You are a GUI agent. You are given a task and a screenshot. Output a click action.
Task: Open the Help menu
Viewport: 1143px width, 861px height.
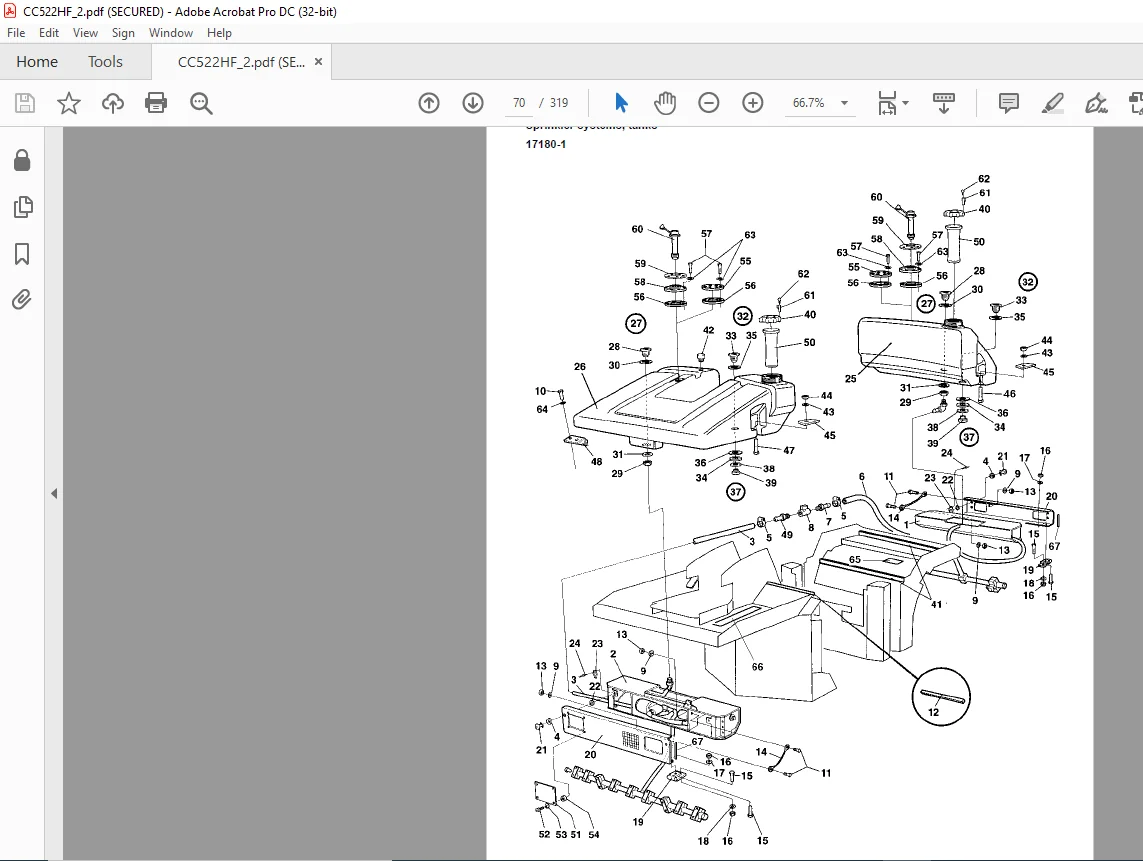(219, 33)
